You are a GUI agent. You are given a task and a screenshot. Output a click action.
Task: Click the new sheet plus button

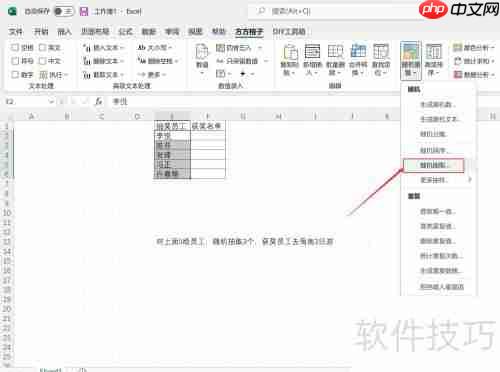tap(83, 369)
